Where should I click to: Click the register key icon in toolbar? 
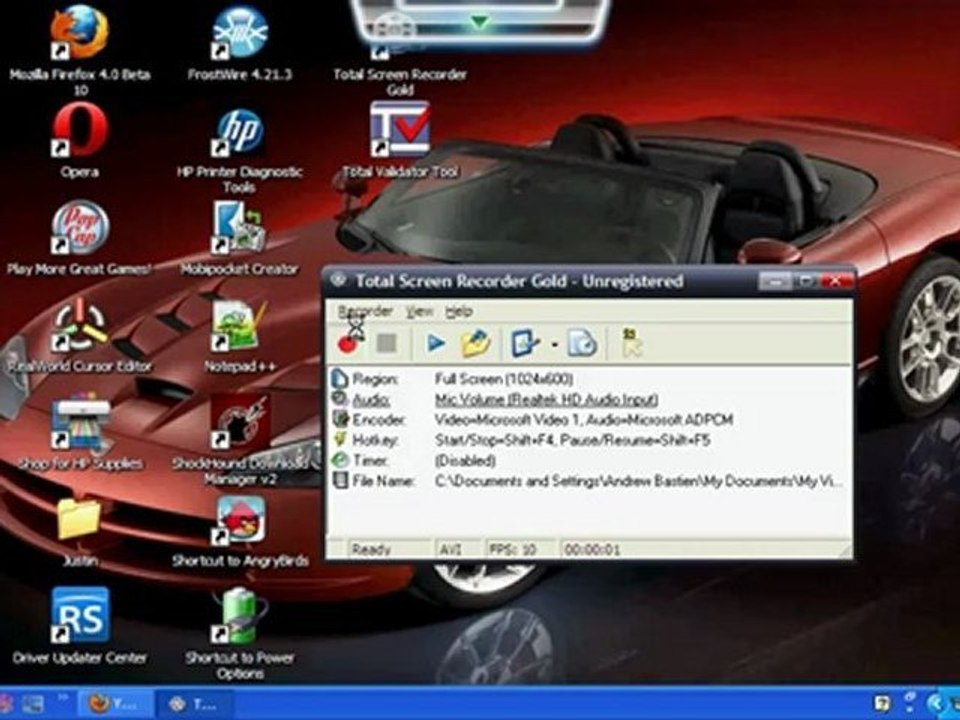631,343
